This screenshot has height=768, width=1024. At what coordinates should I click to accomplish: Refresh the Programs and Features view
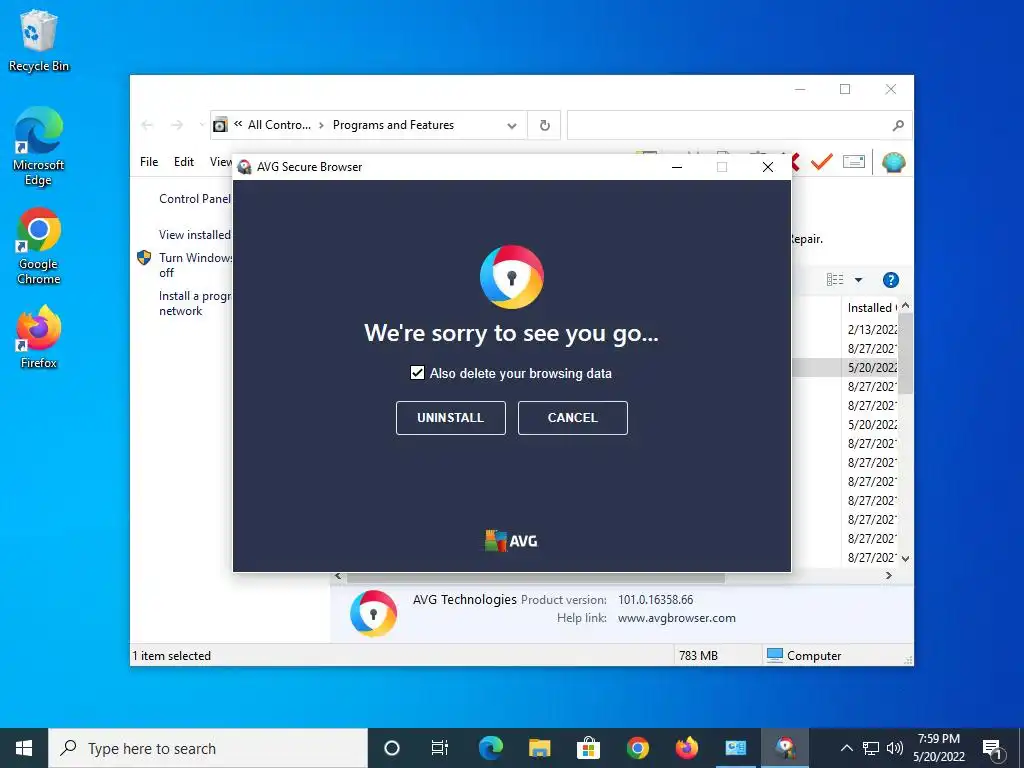[x=545, y=125]
